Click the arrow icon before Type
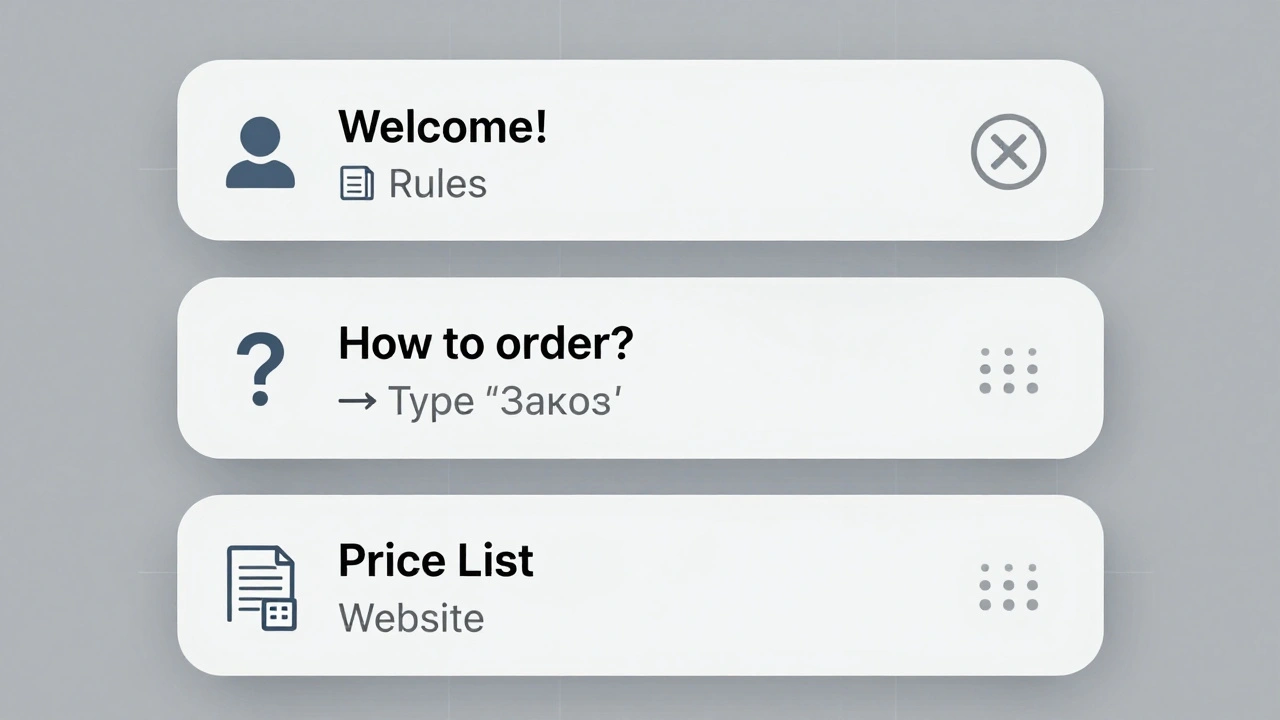 [357, 402]
